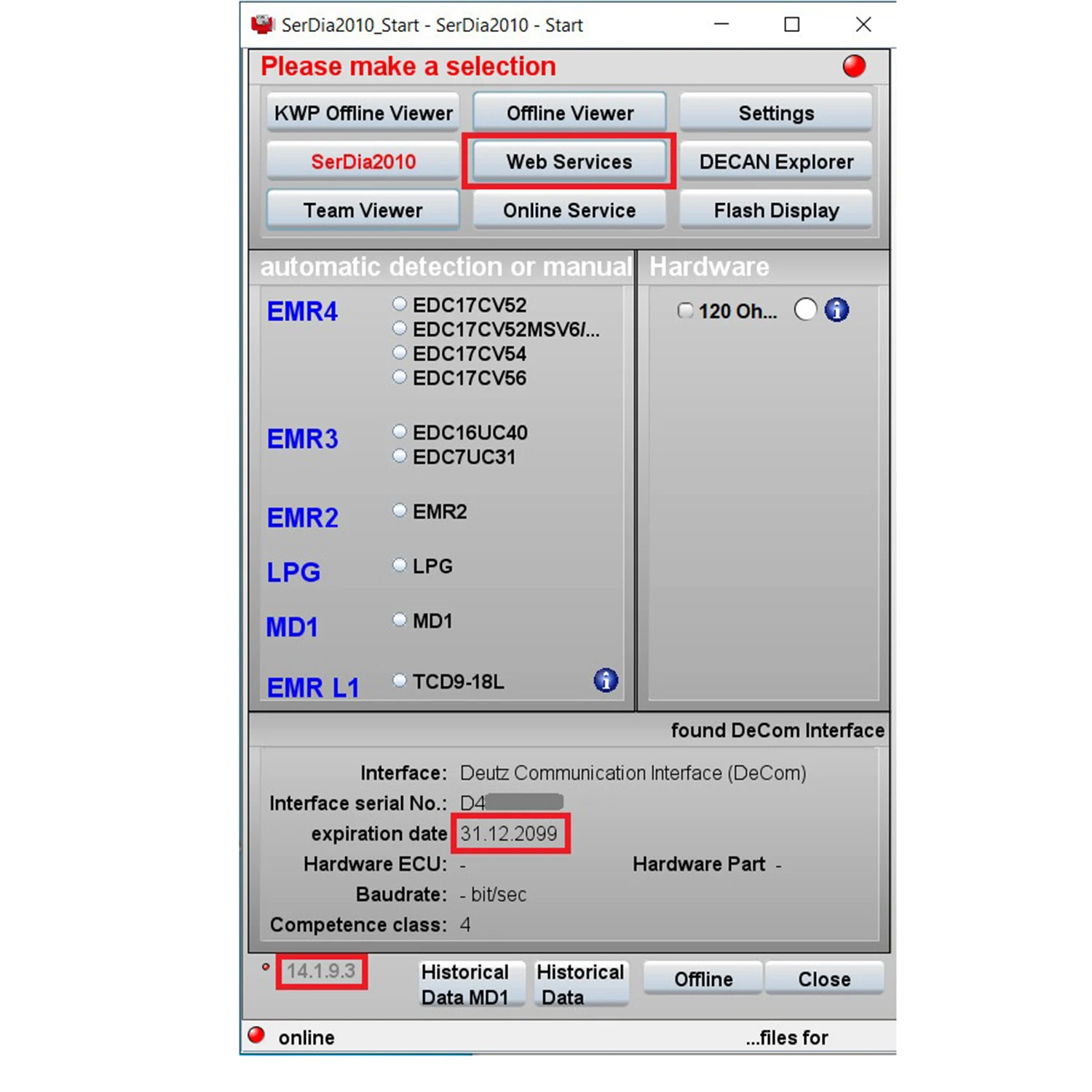The width and height of the screenshot is (1092, 1092).
Task: Select the EDC17CV52 radio button
Action: click(399, 304)
